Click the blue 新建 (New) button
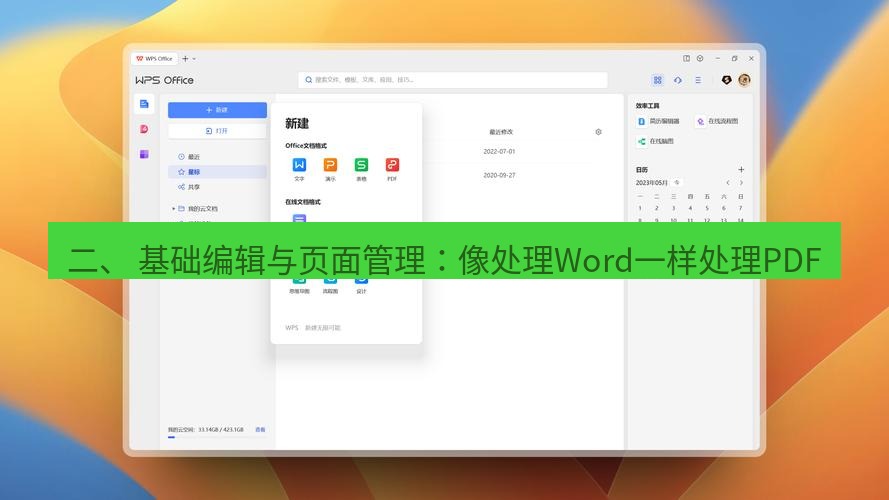The height and width of the screenshot is (500, 889). click(x=217, y=110)
